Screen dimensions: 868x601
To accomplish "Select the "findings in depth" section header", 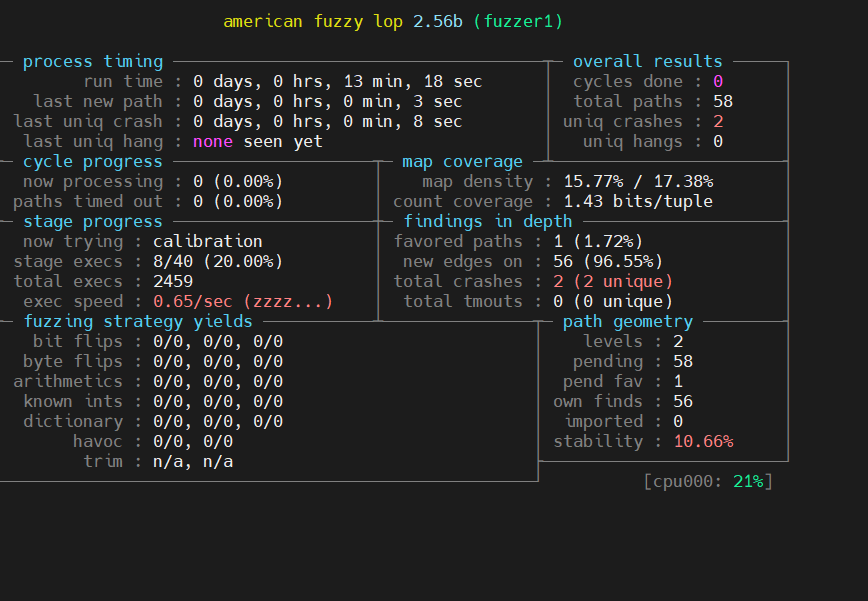I will click(487, 222).
